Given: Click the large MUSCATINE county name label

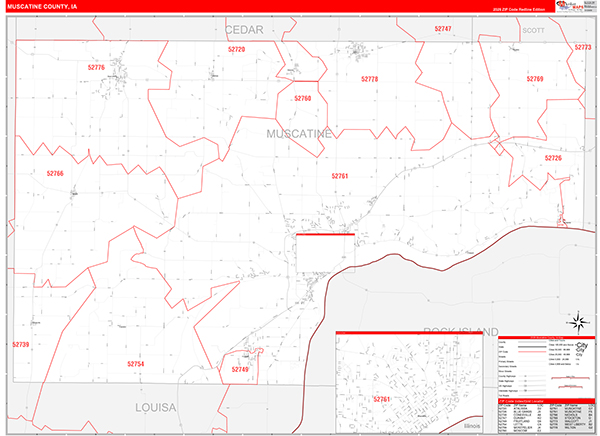Looking at the screenshot, I should pyautogui.click(x=299, y=134).
